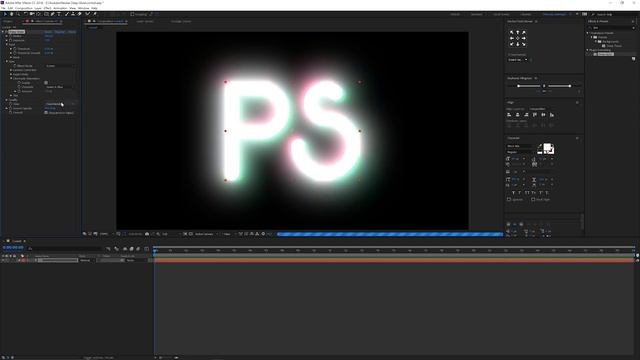Take a snapshot with the viewer camera icon

(147, 234)
